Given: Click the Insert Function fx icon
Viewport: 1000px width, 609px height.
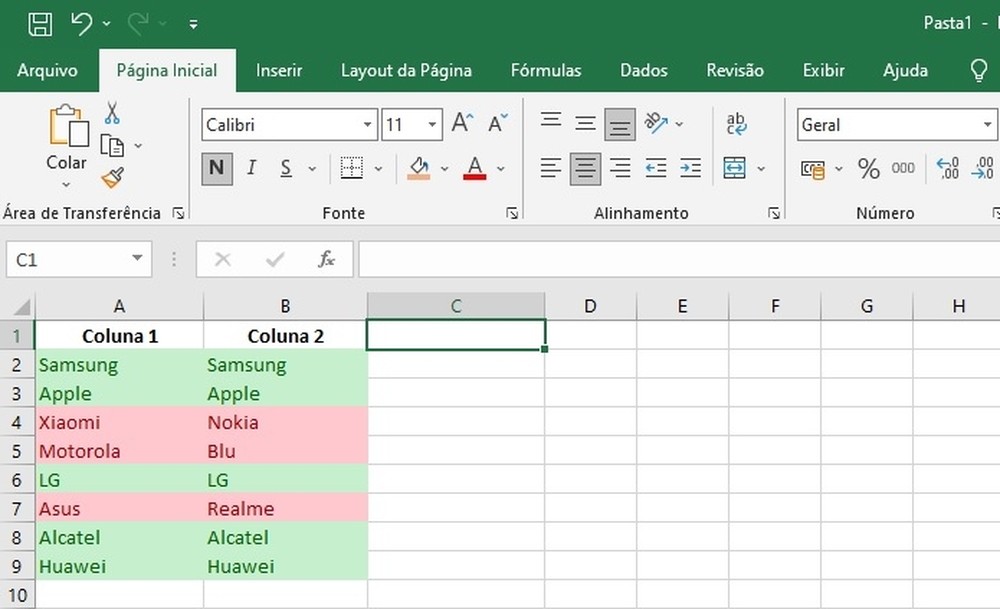Looking at the screenshot, I should coord(326,258).
